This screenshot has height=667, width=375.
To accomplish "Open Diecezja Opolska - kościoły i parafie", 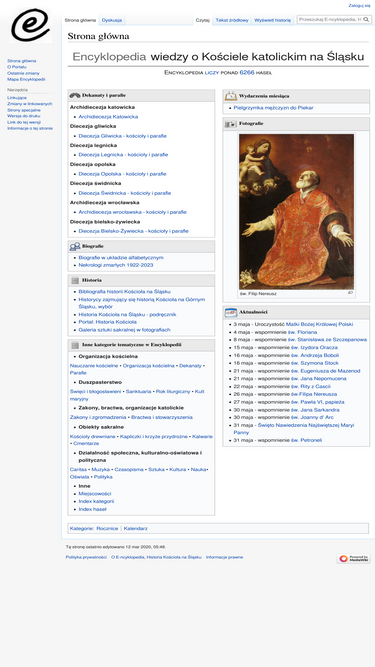I will point(122,174).
